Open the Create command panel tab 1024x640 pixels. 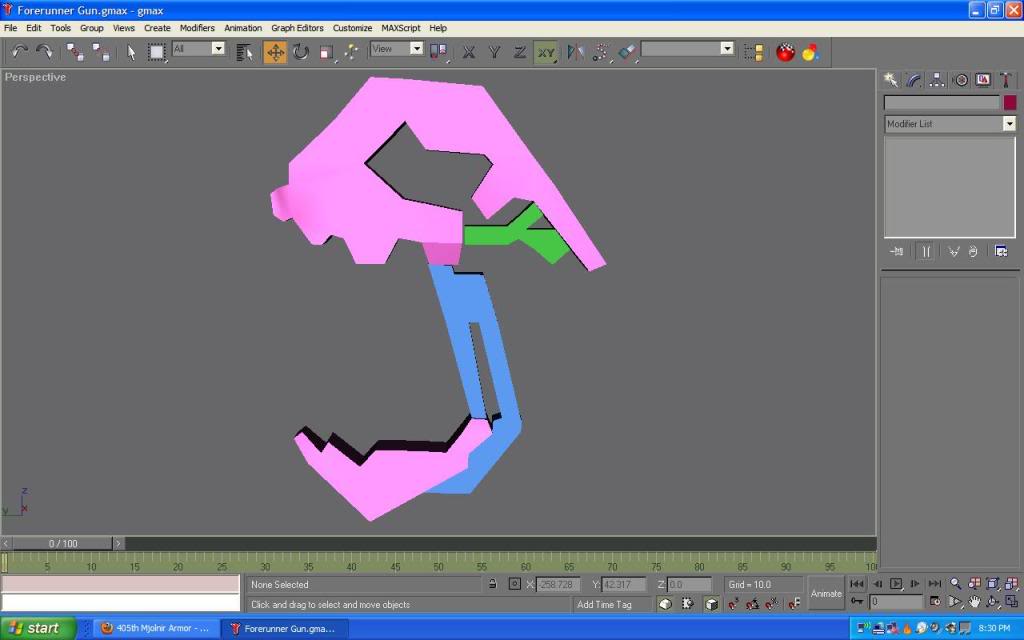click(890, 80)
